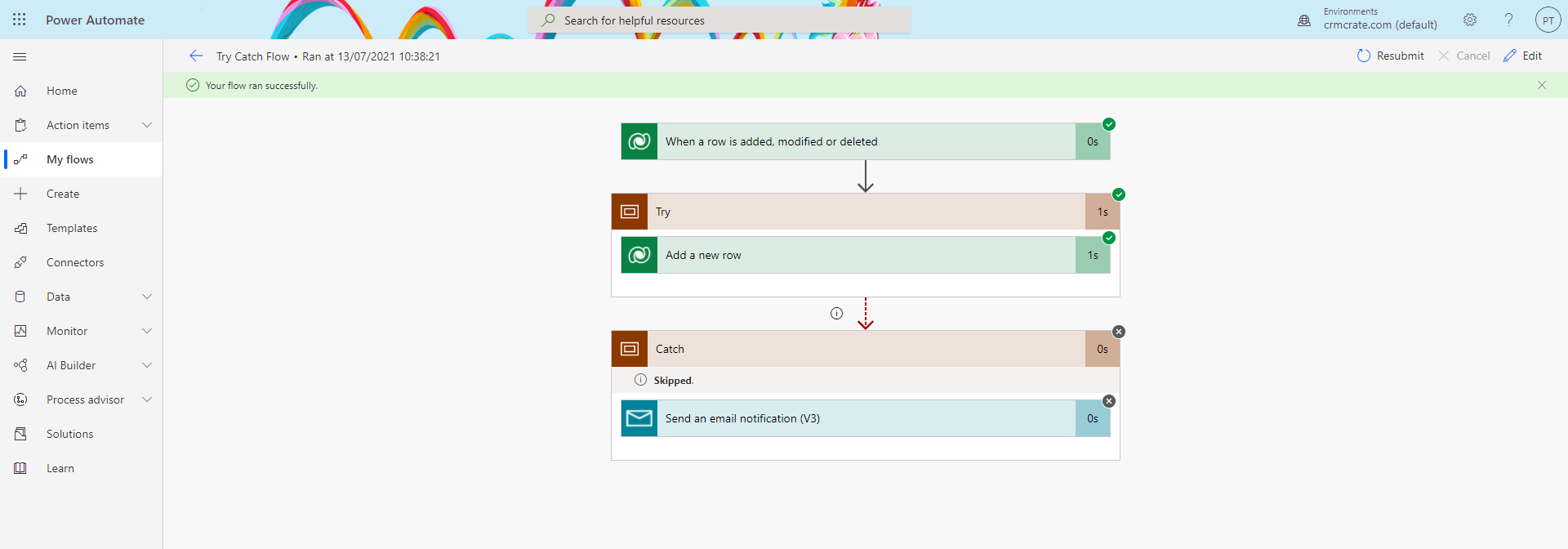1568x549 pixels.
Task: Click the search for helpful resources field
Action: pos(719,20)
